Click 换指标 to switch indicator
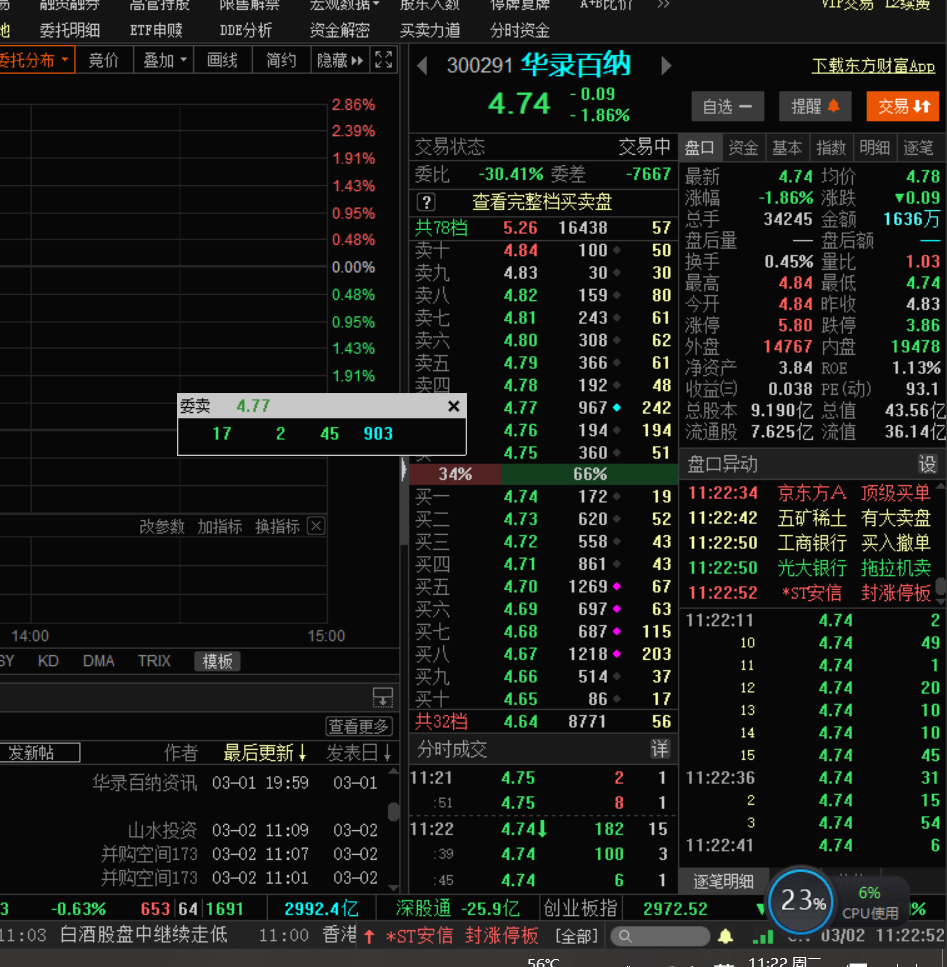Viewport: 947px width, 967px height. coord(277,526)
